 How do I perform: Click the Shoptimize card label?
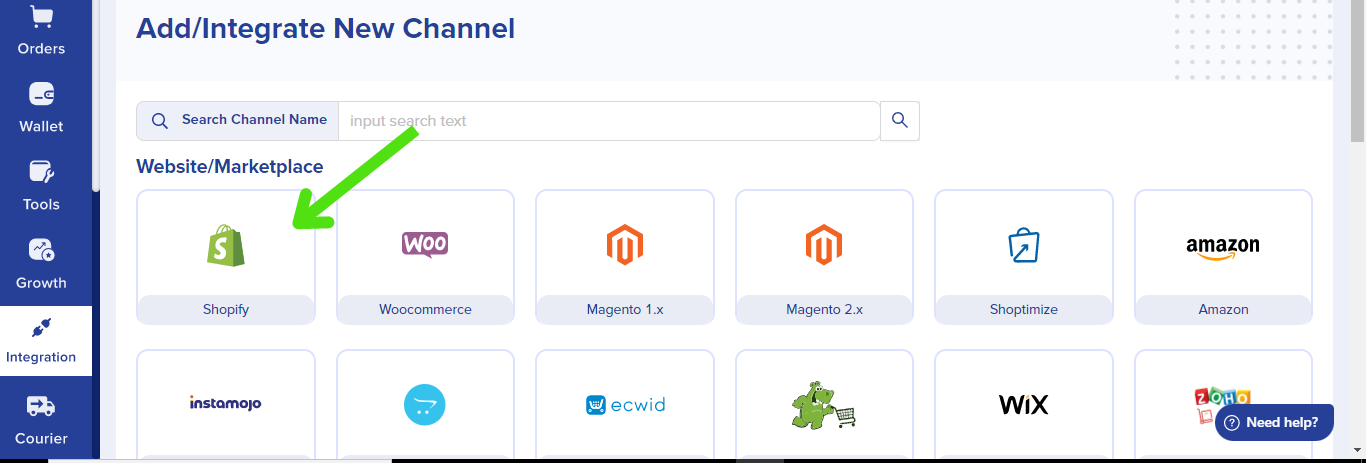pos(1024,309)
